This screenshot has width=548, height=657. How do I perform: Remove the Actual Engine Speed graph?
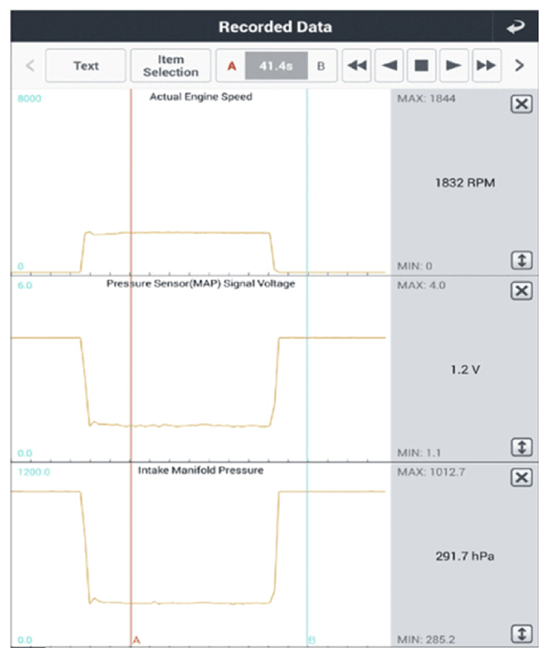522,104
